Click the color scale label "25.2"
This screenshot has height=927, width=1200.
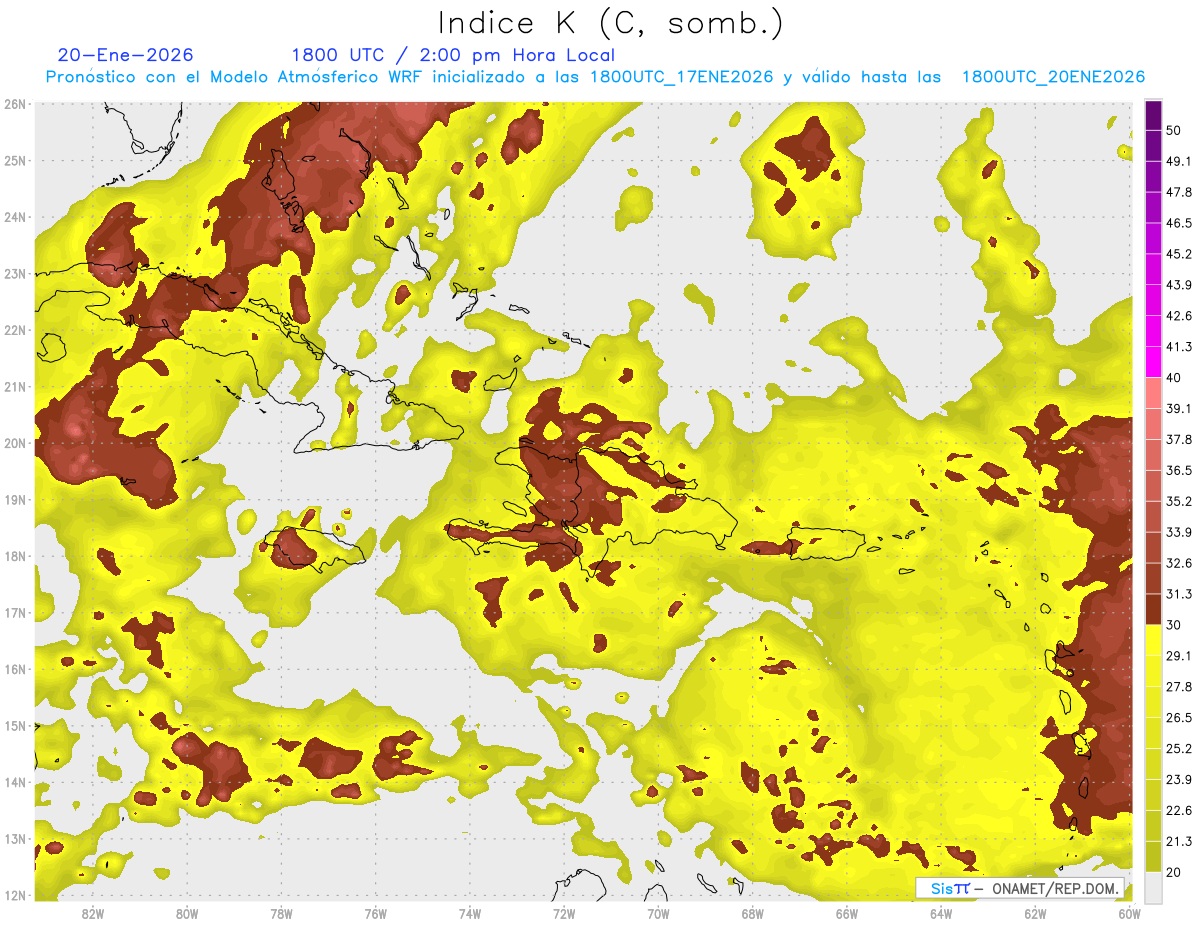point(1178,749)
